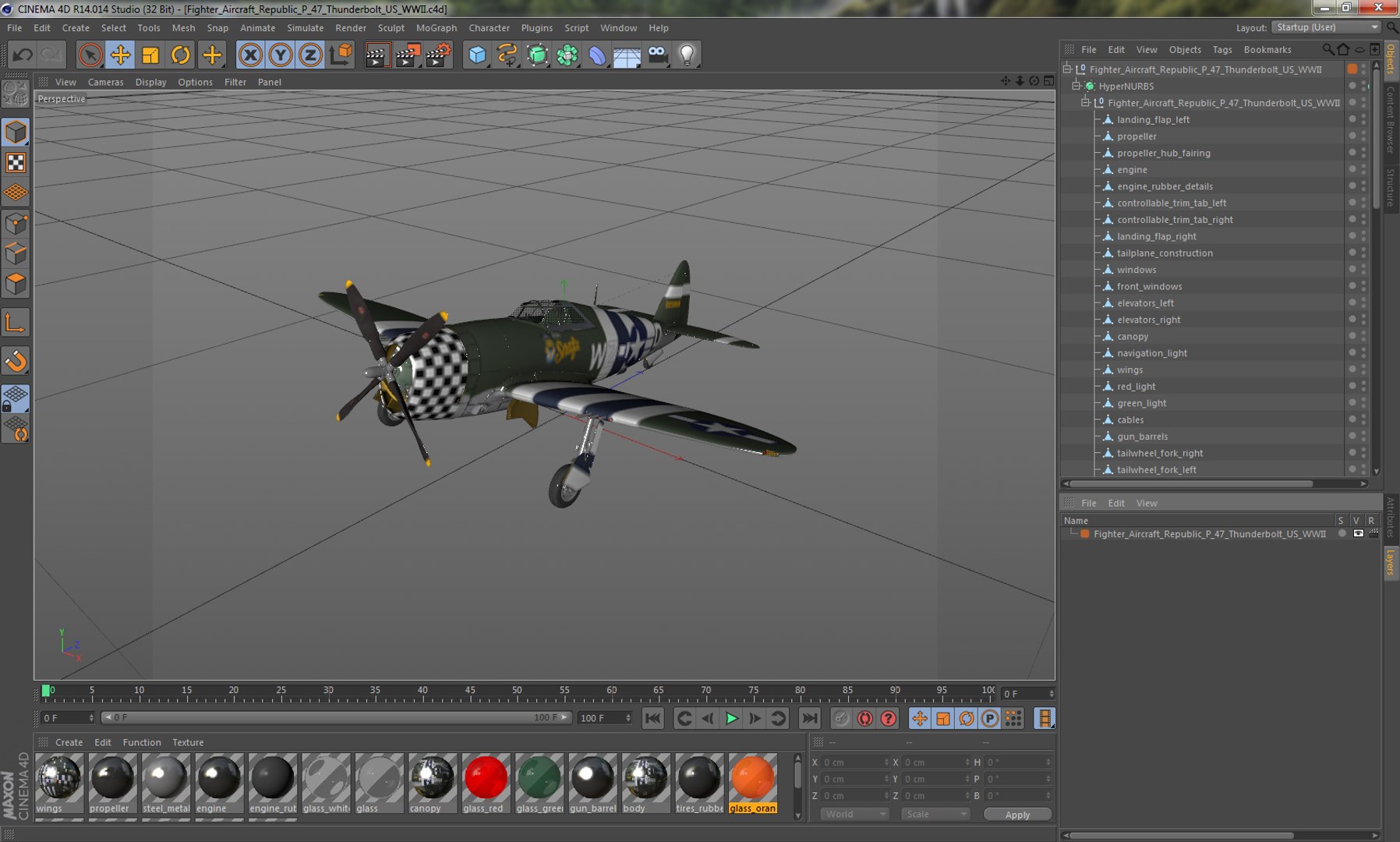The image size is (1400, 842).
Task: Add a Floor environment object
Action: (x=628, y=55)
